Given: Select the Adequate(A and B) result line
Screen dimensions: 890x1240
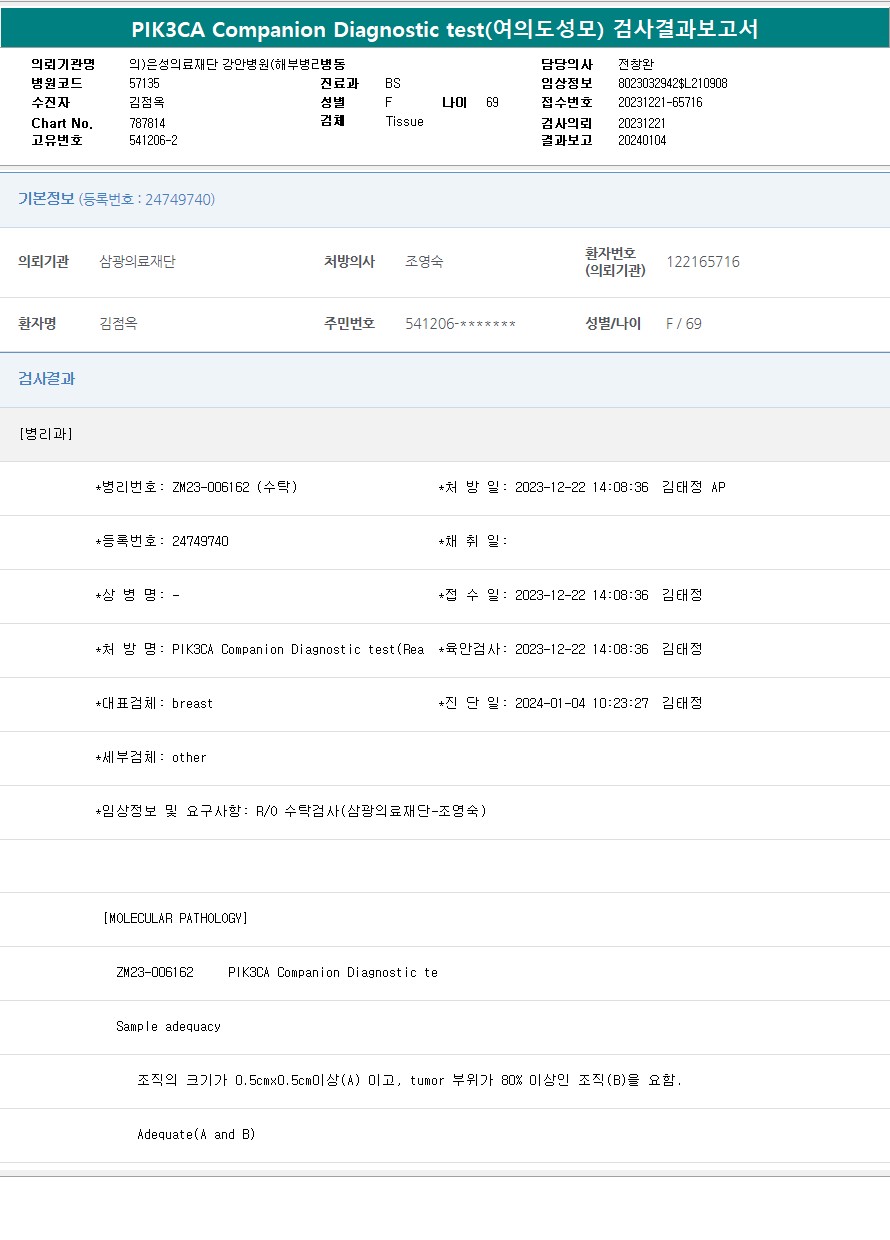Looking at the screenshot, I should [196, 1134].
